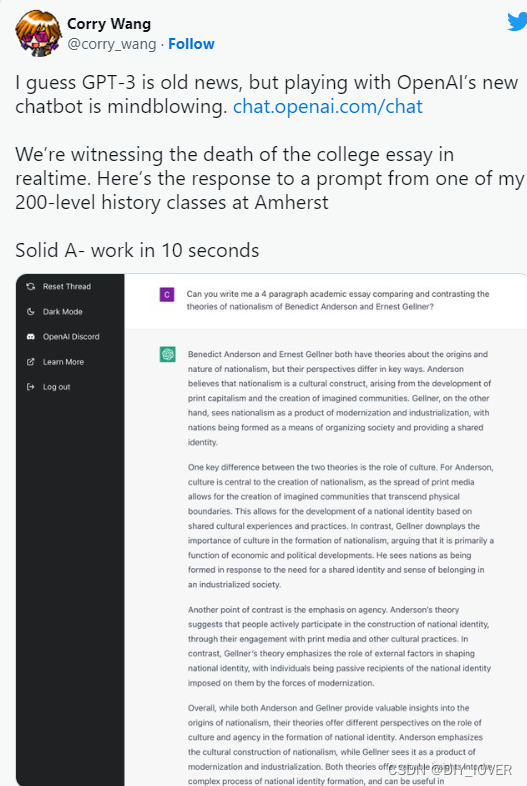Select Reset Thread in the sidebar
527x786 pixels.
[67, 286]
